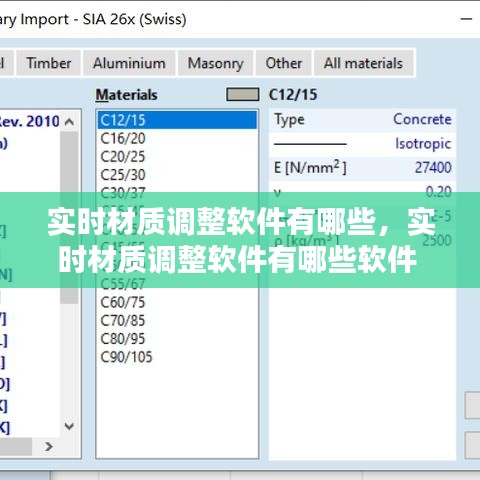Select C12/15 in the Materials list
This screenshot has height=480, width=480.
pyautogui.click(x=177, y=120)
